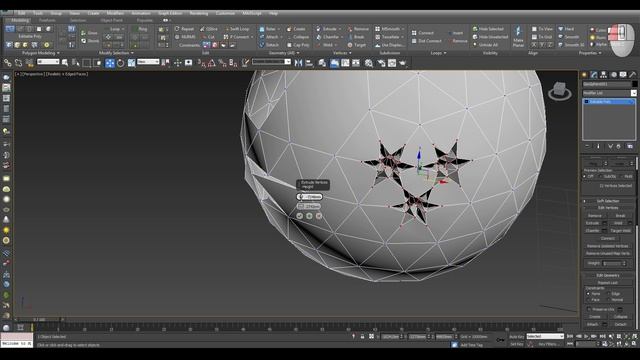Click the Render teapot icon

pyautogui.click(x=402, y=63)
